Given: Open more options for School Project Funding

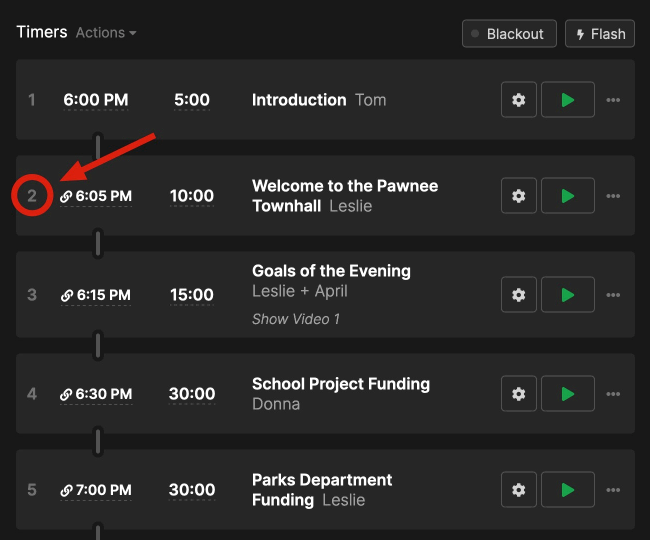Looking at the screenshot, I should coord(613,394).
